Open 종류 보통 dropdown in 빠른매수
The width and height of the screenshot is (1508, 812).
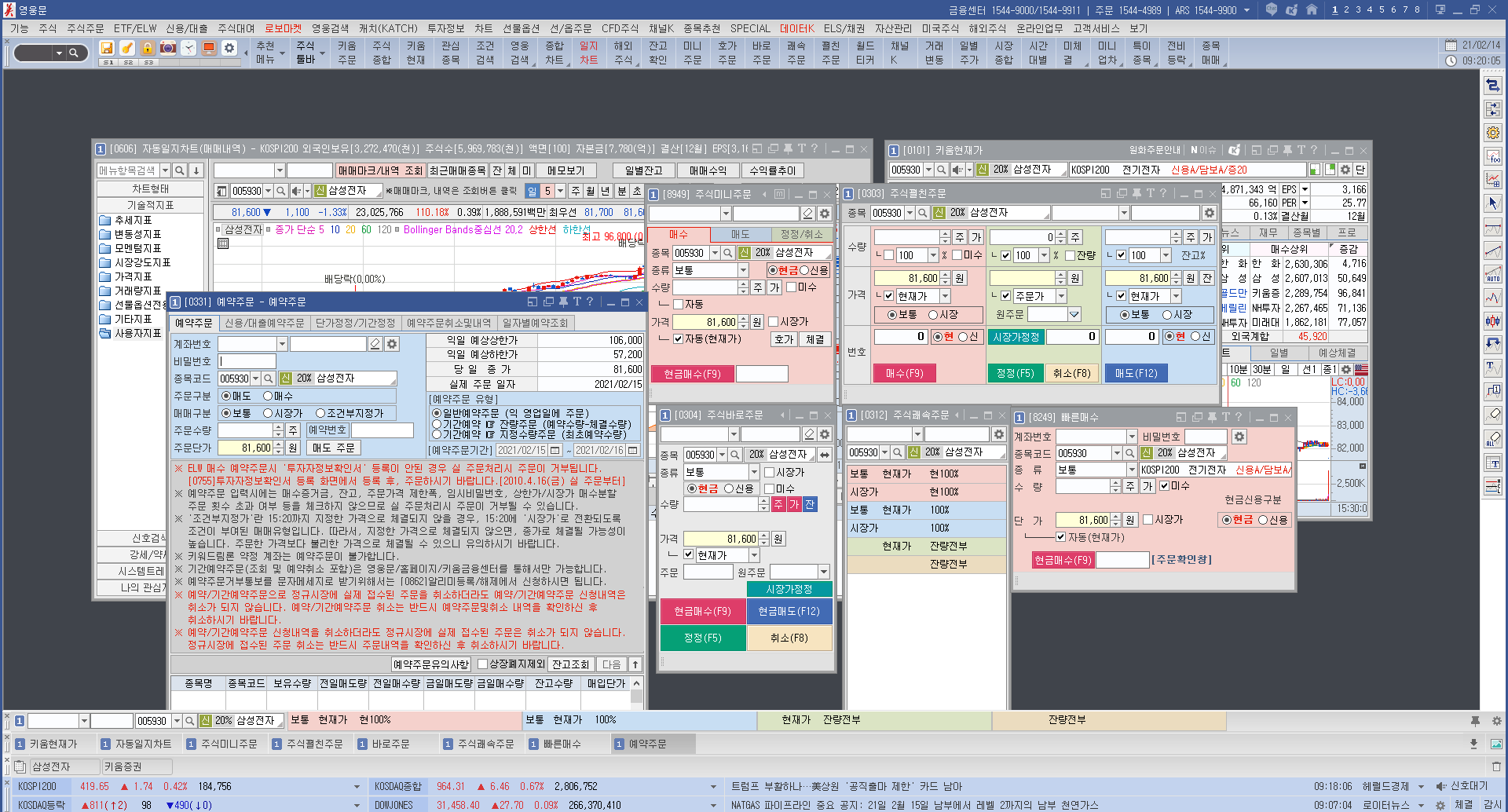tap(1132, 470)
